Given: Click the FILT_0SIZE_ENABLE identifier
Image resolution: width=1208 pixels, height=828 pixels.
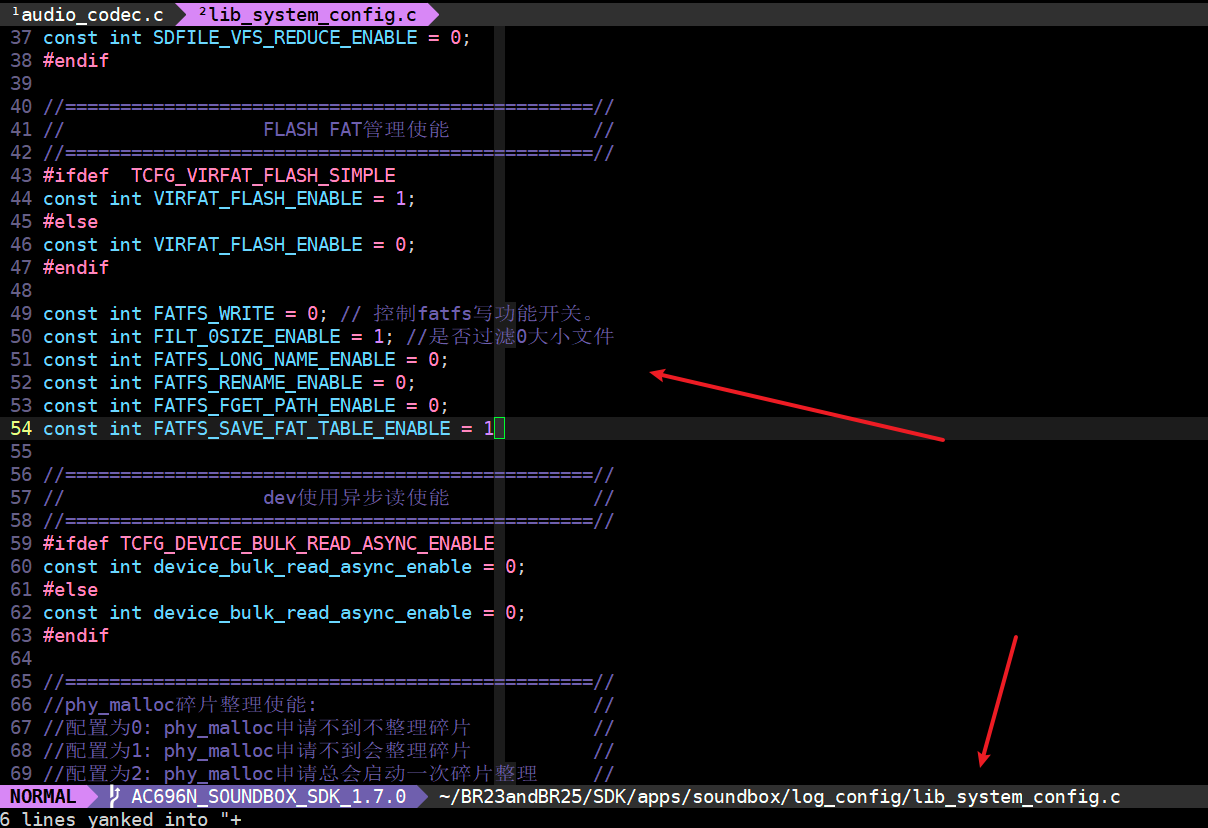Looking at the screenshot, I should 247,337.
